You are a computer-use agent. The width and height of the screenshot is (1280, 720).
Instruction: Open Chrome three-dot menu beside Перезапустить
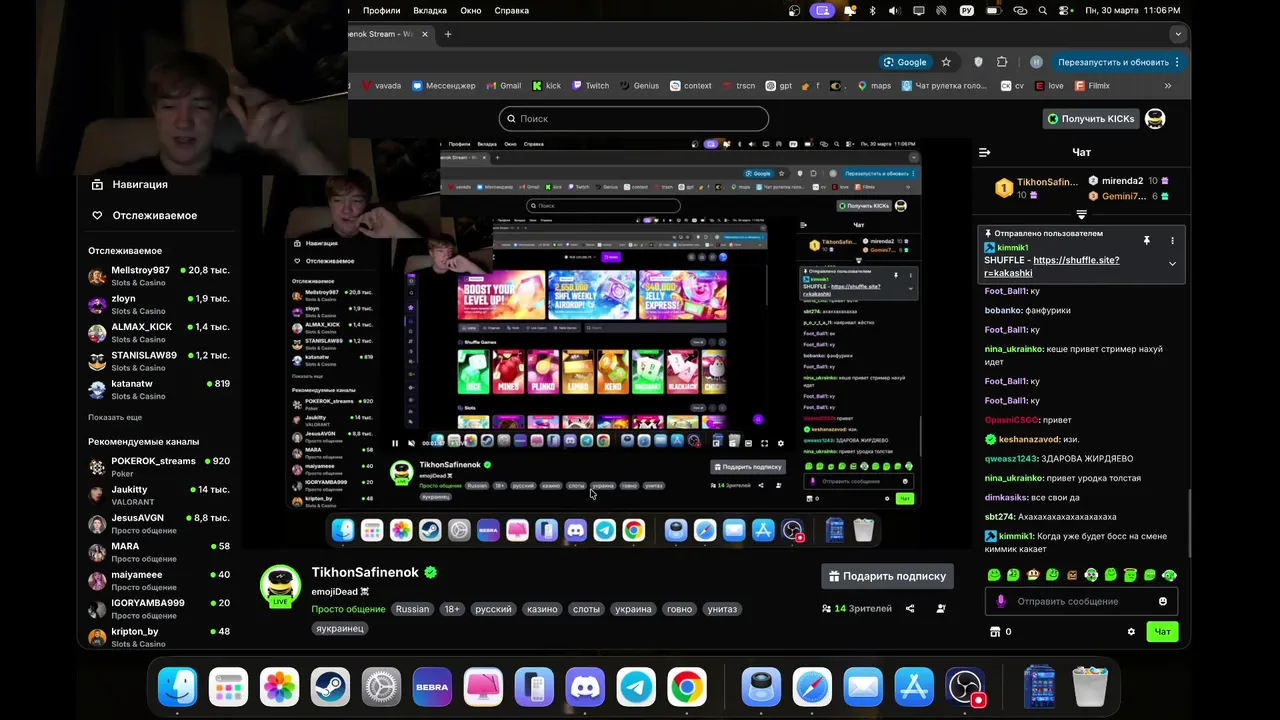tap(1177, 62)
